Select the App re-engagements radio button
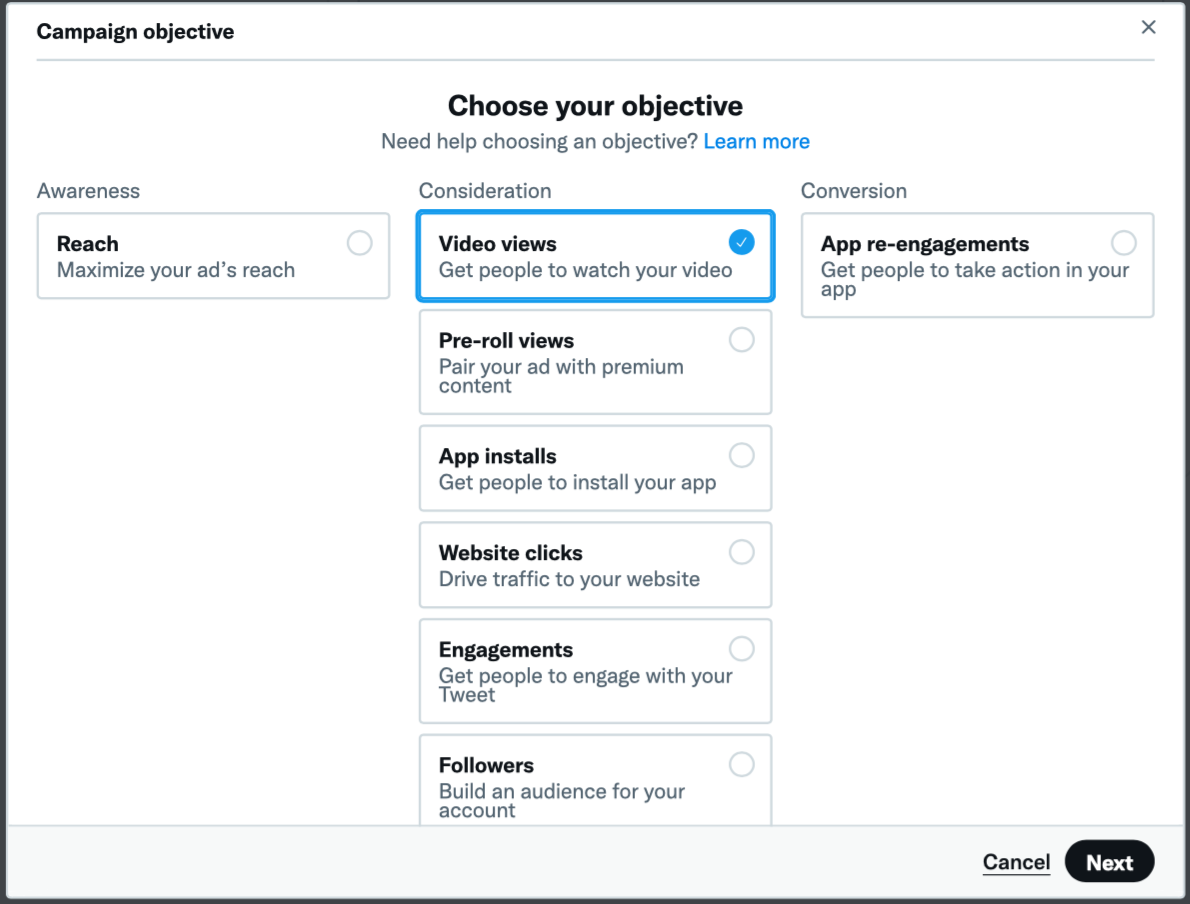This screenshot has height=904, width=1190. (x=1124, y=243)
